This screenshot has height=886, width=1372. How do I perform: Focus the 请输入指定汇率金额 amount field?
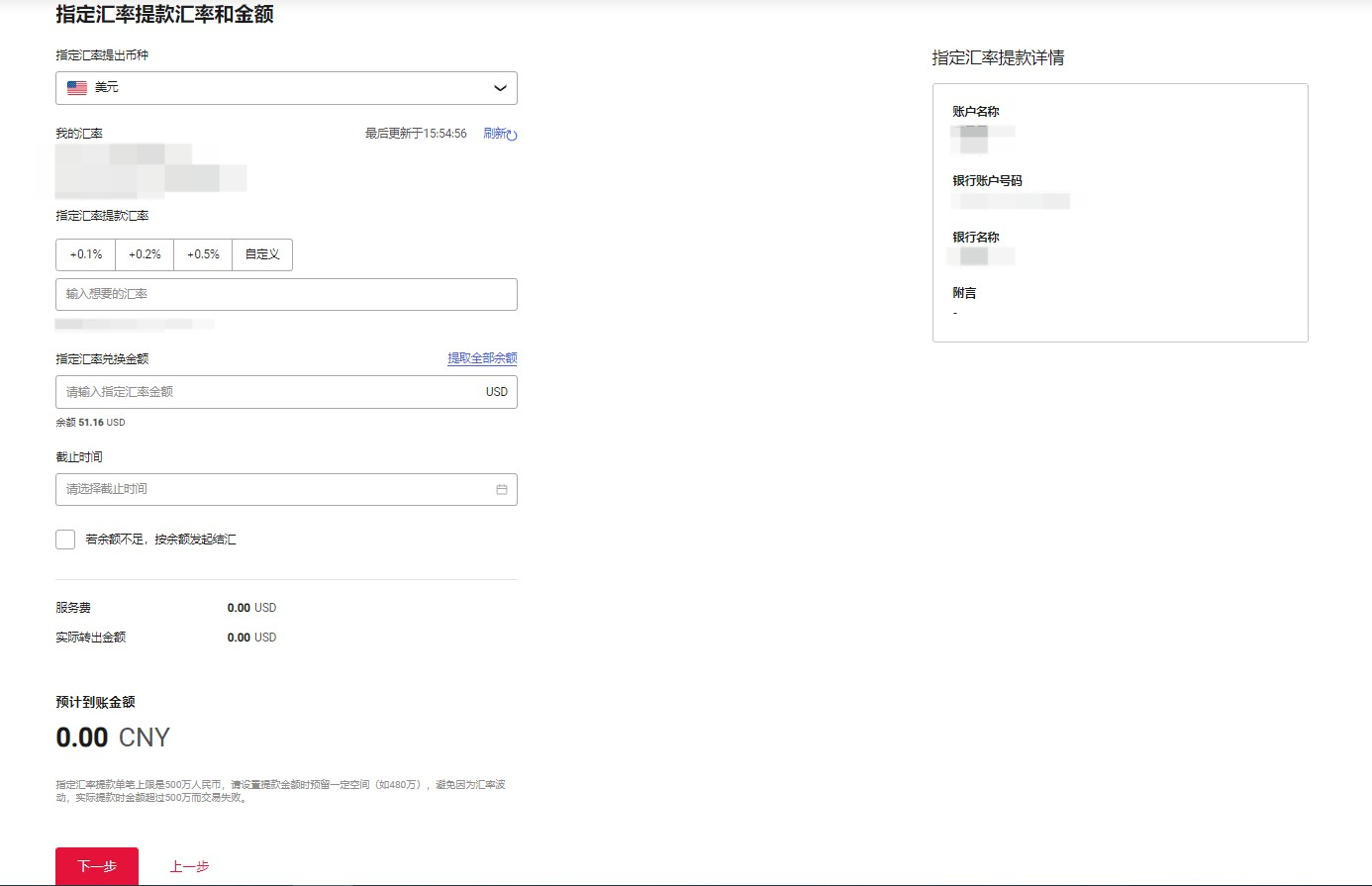267,392
